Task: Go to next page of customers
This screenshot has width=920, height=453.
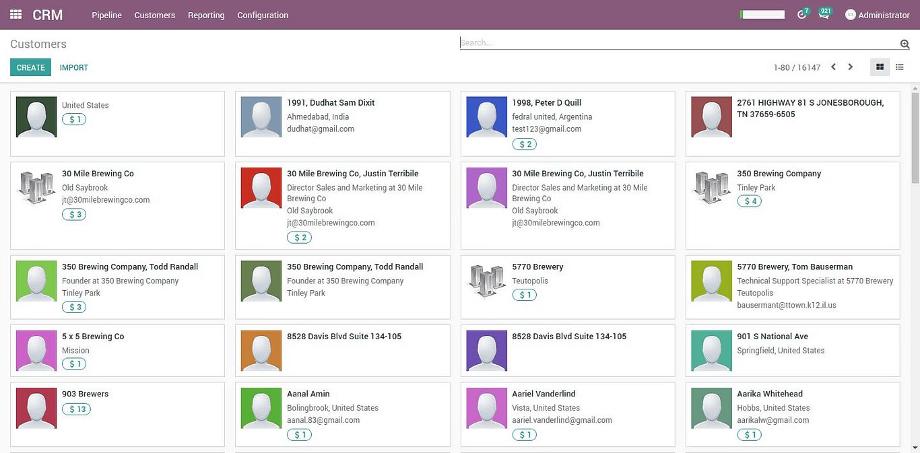Action: click(x=850, y=67)
